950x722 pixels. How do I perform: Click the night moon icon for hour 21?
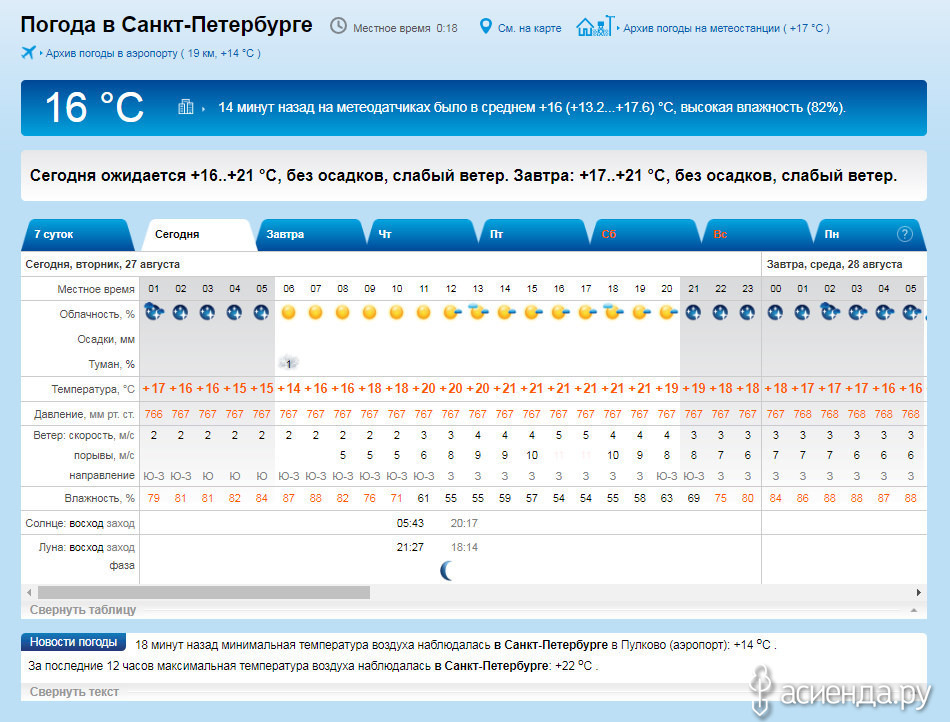pos(693,313)
